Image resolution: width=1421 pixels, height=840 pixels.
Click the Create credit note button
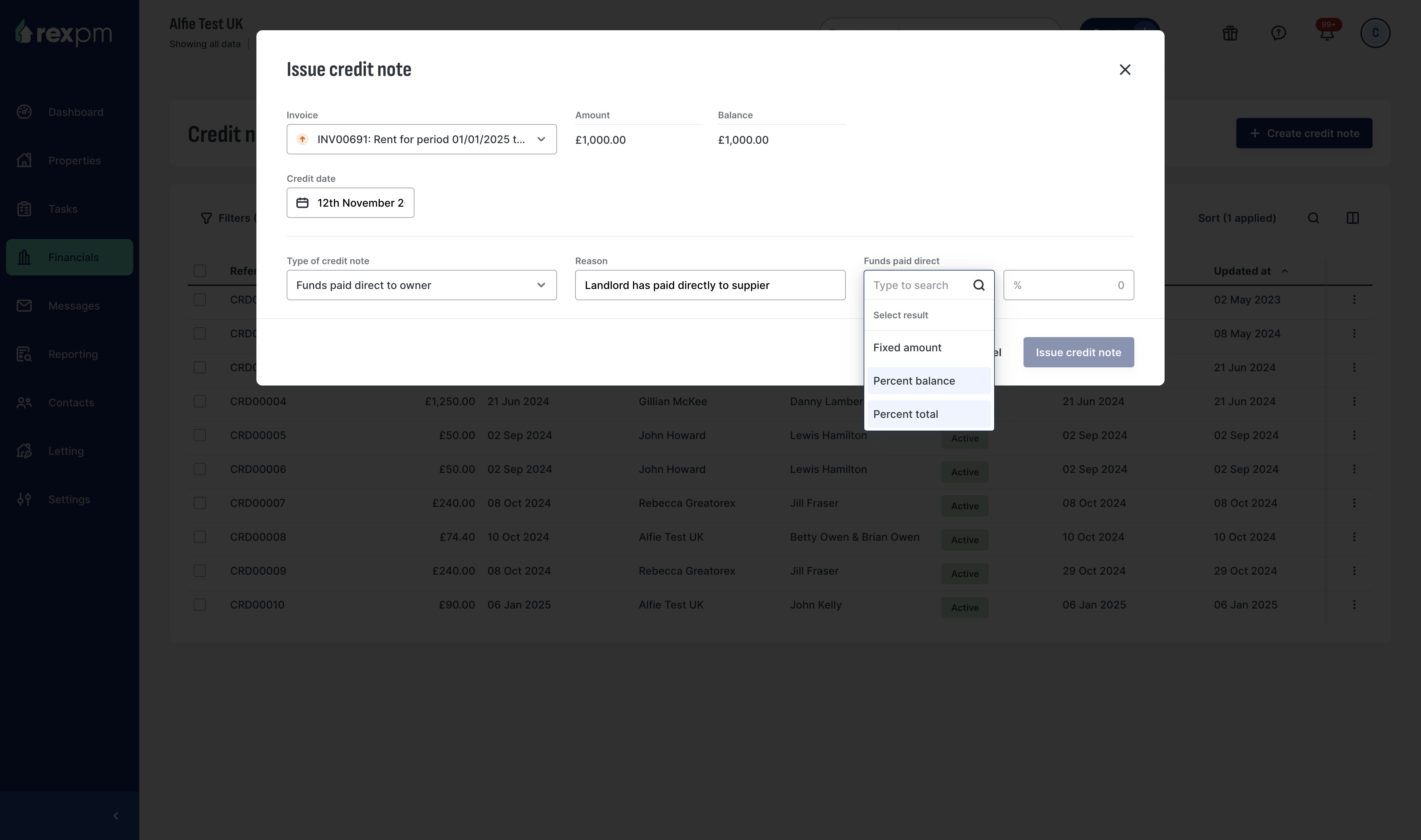pyautogui.click(x=1304, y=133)
